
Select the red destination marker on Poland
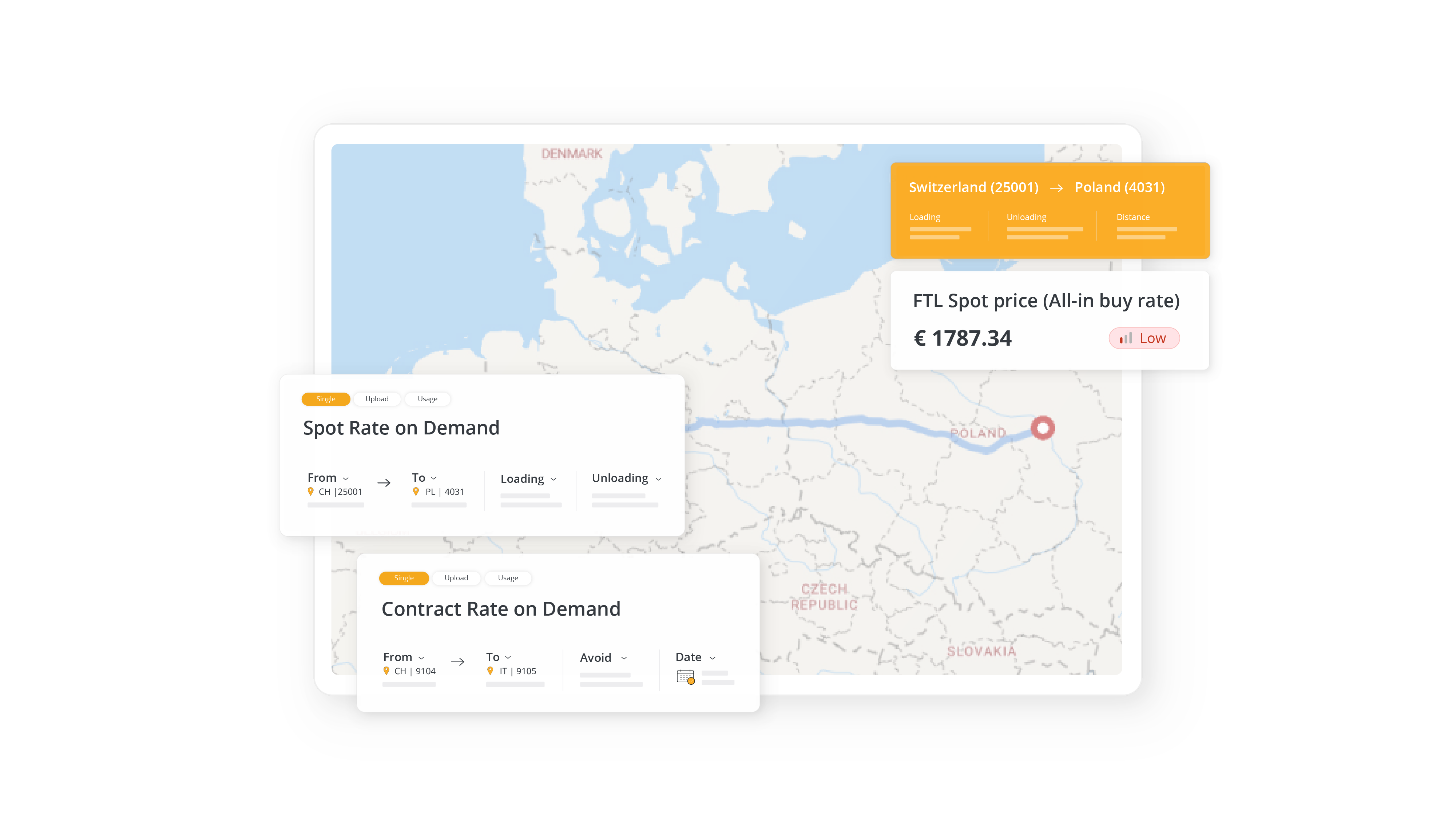[x=1043, y=429]
